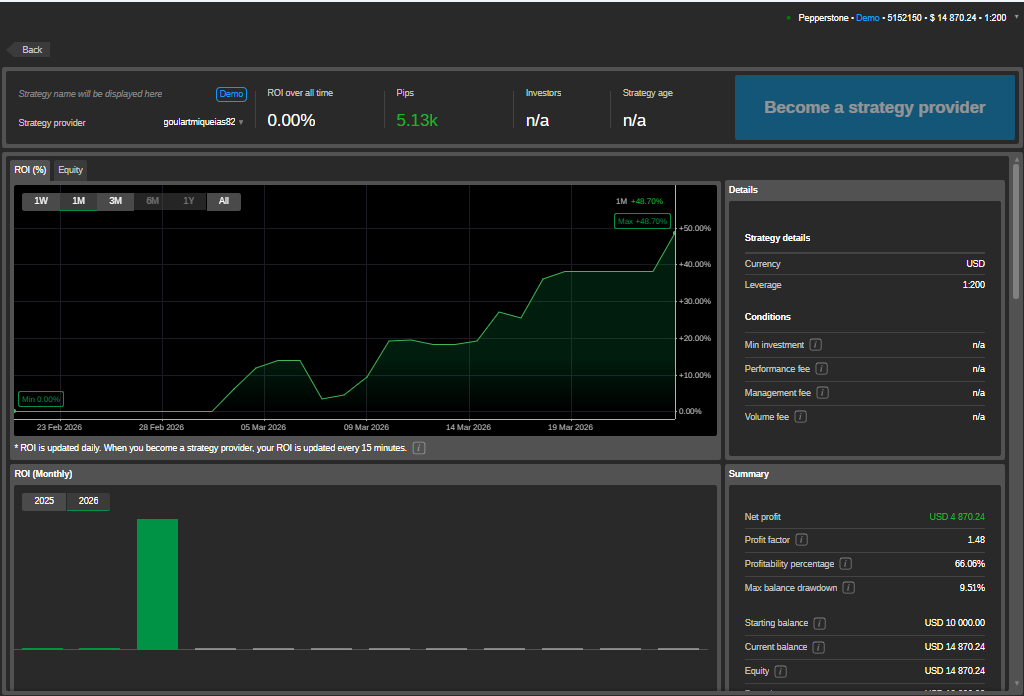The width and height of the screenshot is (1024, 696).
Task: Expand the Pepperstone account selector arrow
Action: (1016, 17)
